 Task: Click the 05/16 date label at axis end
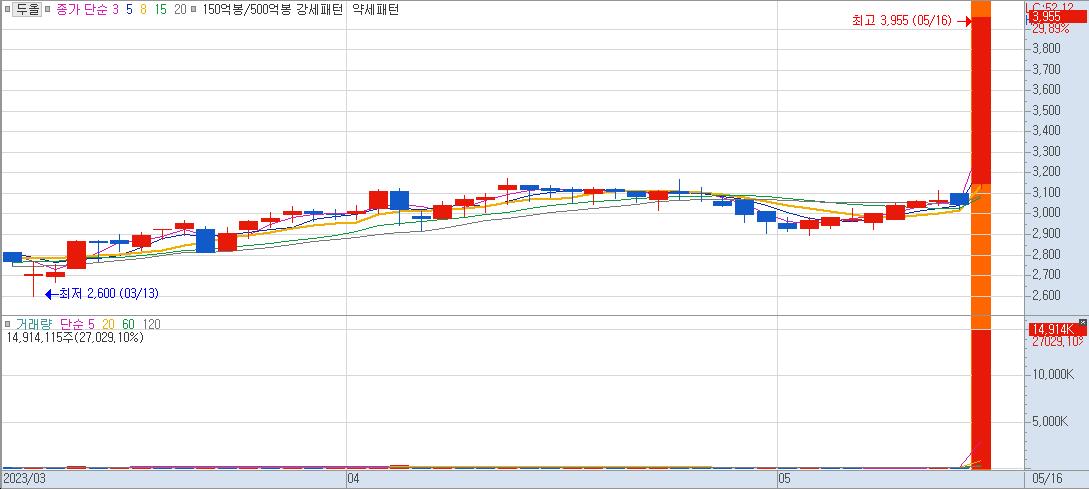pos(1047,479)
